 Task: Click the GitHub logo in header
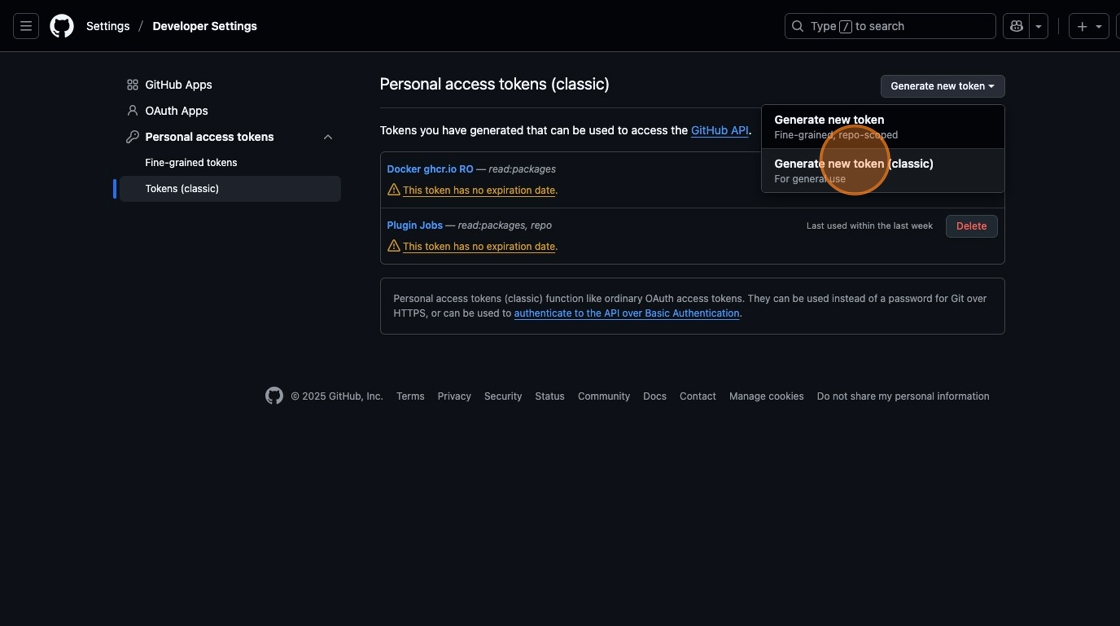pos(62,26)
